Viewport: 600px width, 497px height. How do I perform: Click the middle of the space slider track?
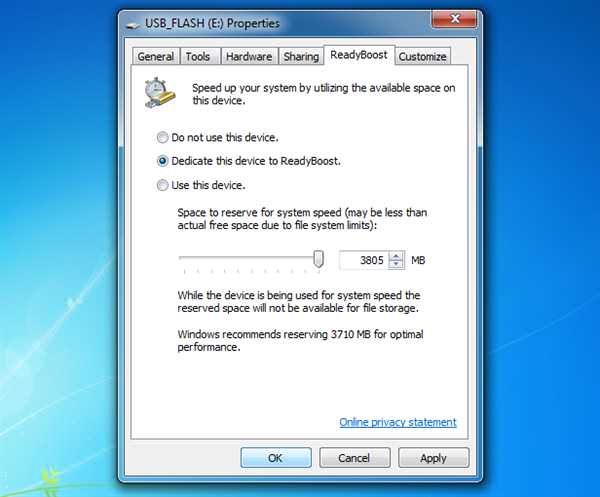tap(249, 258)
